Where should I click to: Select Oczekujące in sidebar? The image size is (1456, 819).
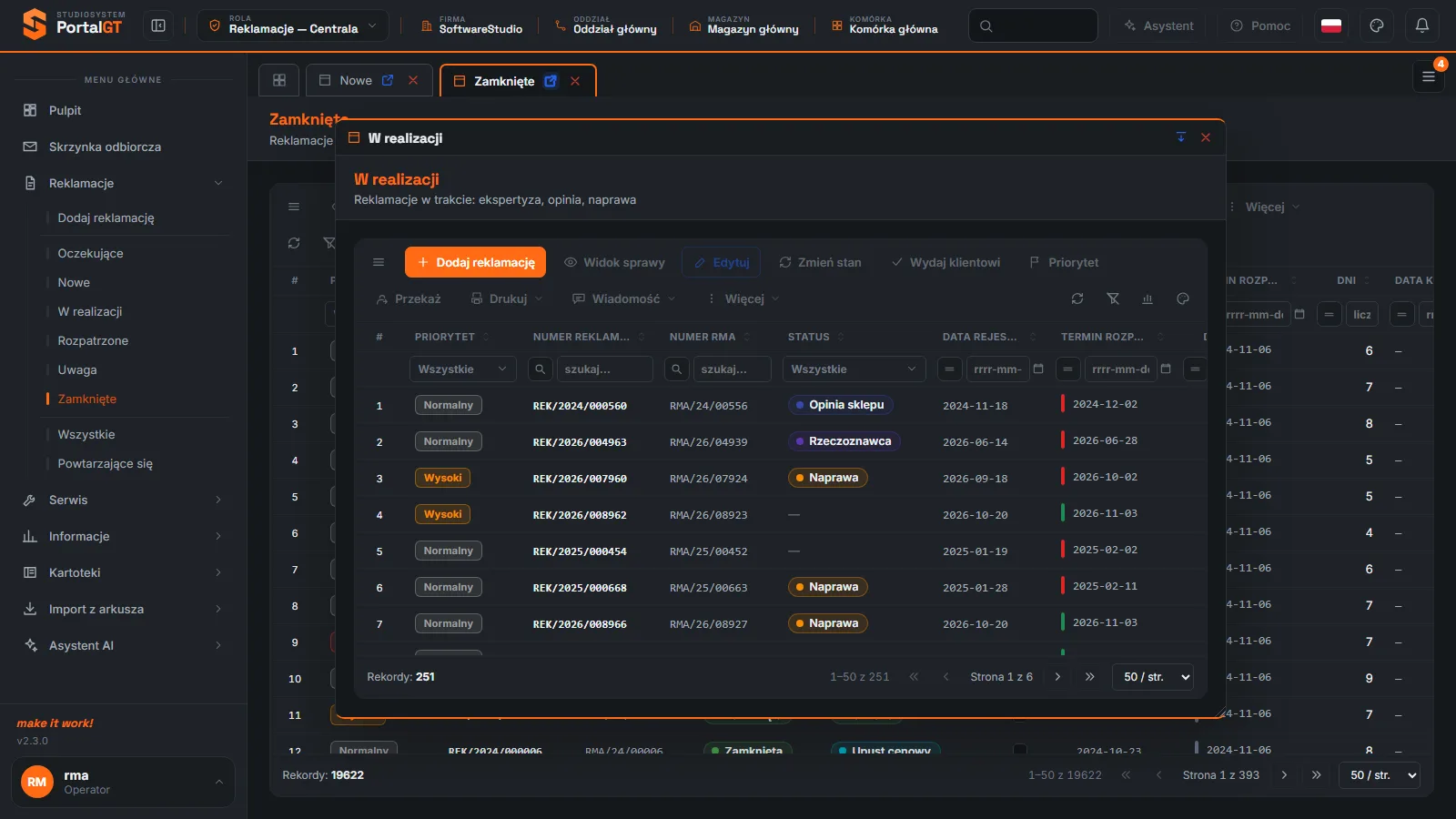click(x=91, y=253)
